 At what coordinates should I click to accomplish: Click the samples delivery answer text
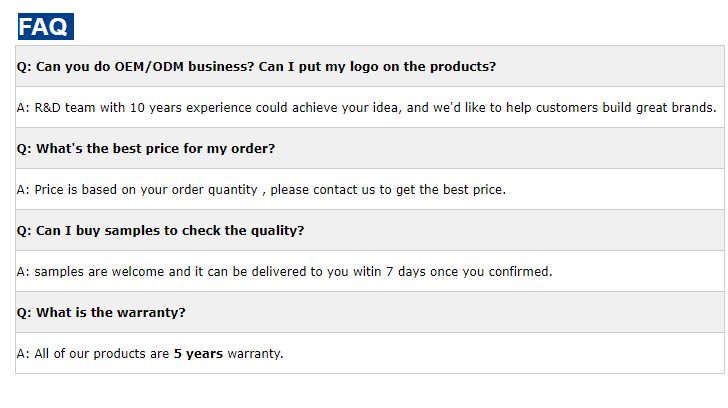pyautogui.click(x=285, y=272)
